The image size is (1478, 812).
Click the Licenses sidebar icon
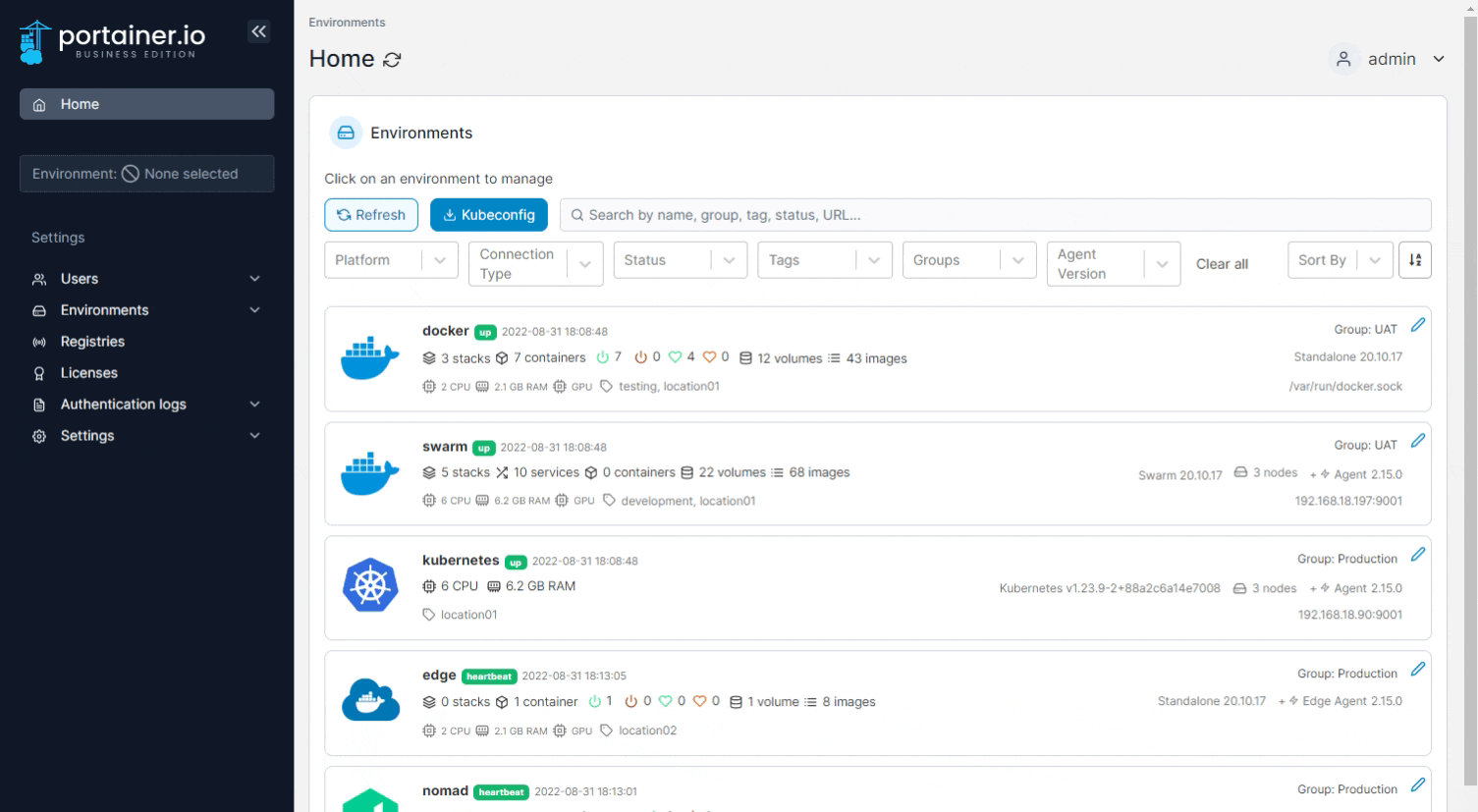tap(39, 374)
